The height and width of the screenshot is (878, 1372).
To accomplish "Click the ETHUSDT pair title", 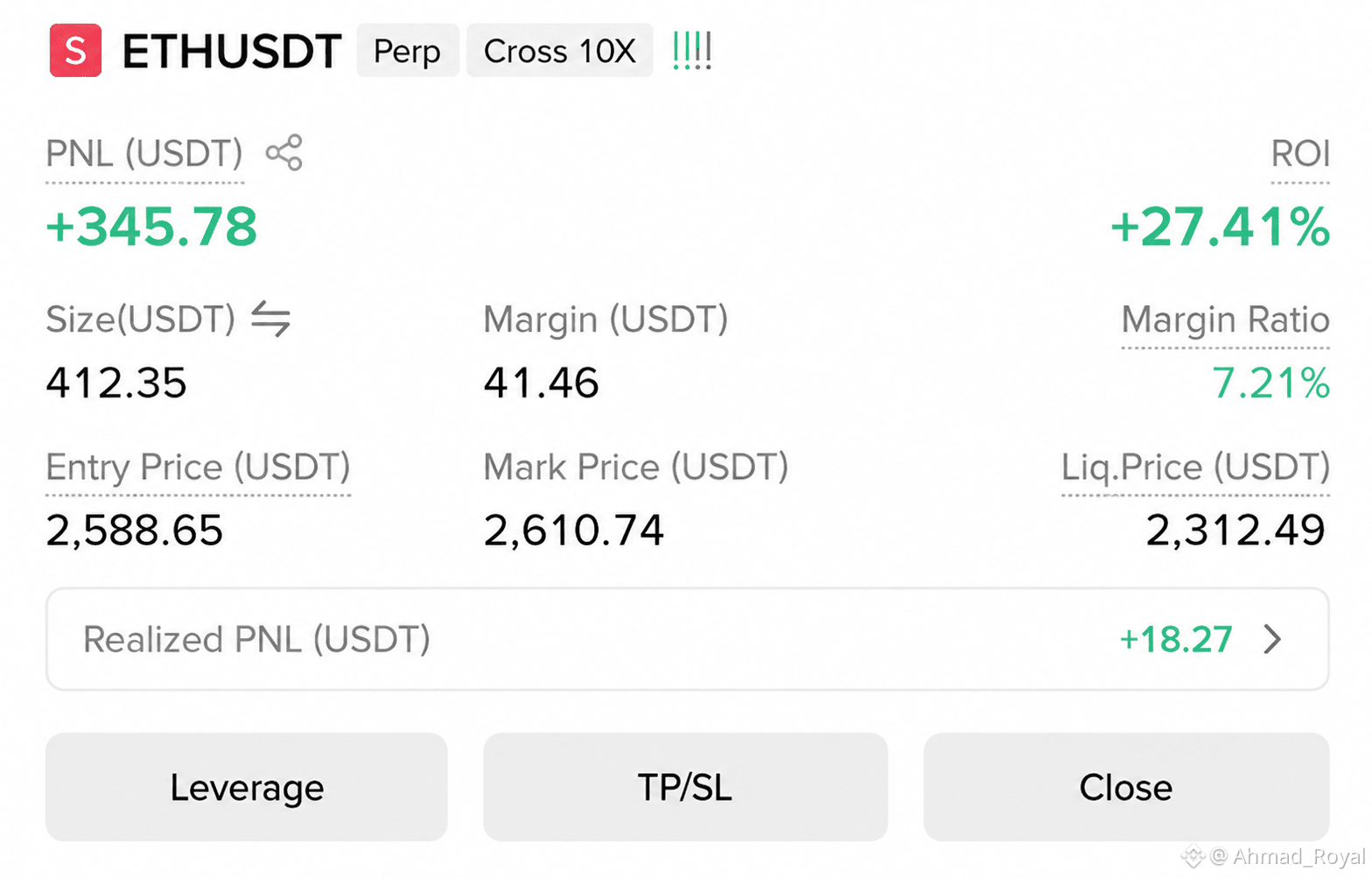I will (x=232, y=51).
